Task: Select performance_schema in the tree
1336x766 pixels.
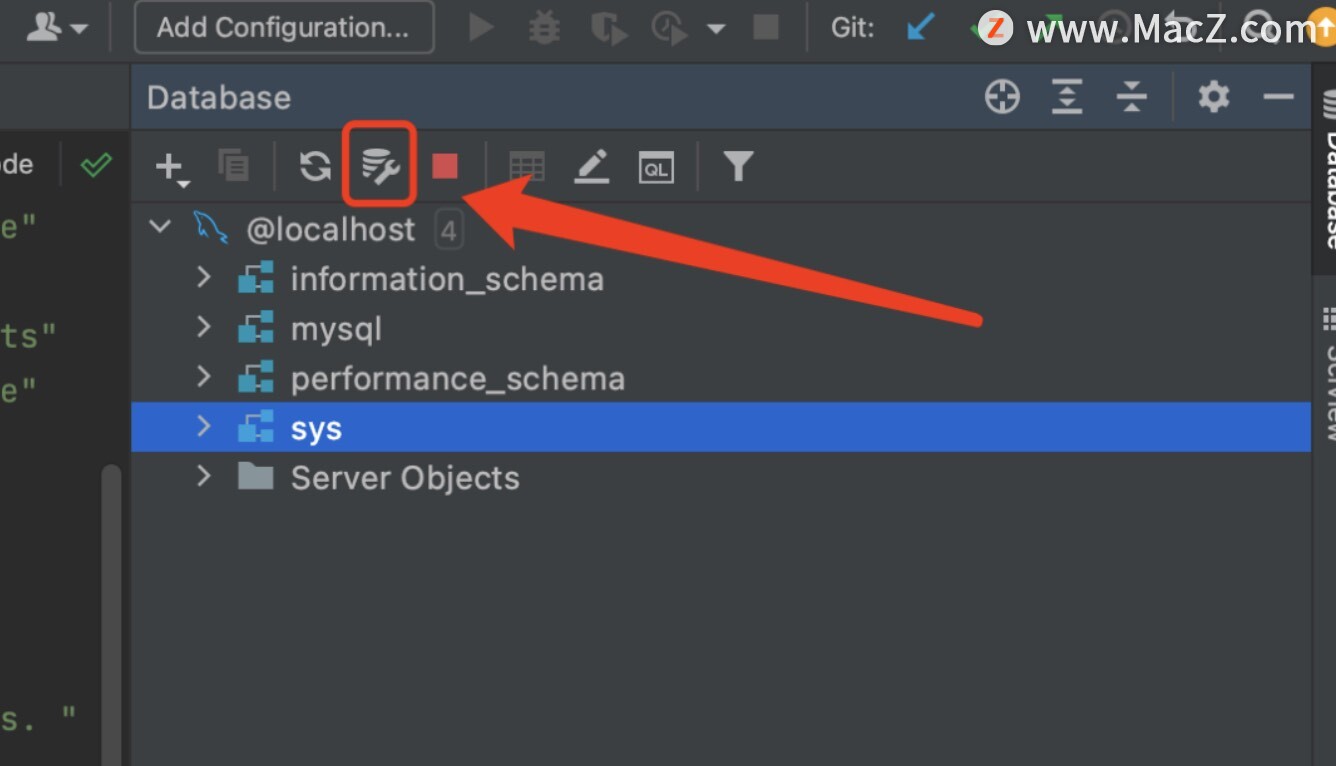Action: coord(720,378)
